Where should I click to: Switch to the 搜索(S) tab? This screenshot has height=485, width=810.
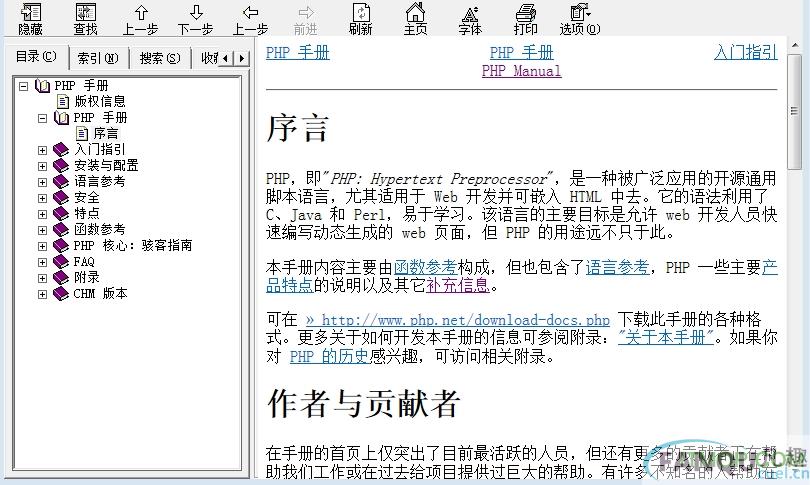click(x=160, y=58)
